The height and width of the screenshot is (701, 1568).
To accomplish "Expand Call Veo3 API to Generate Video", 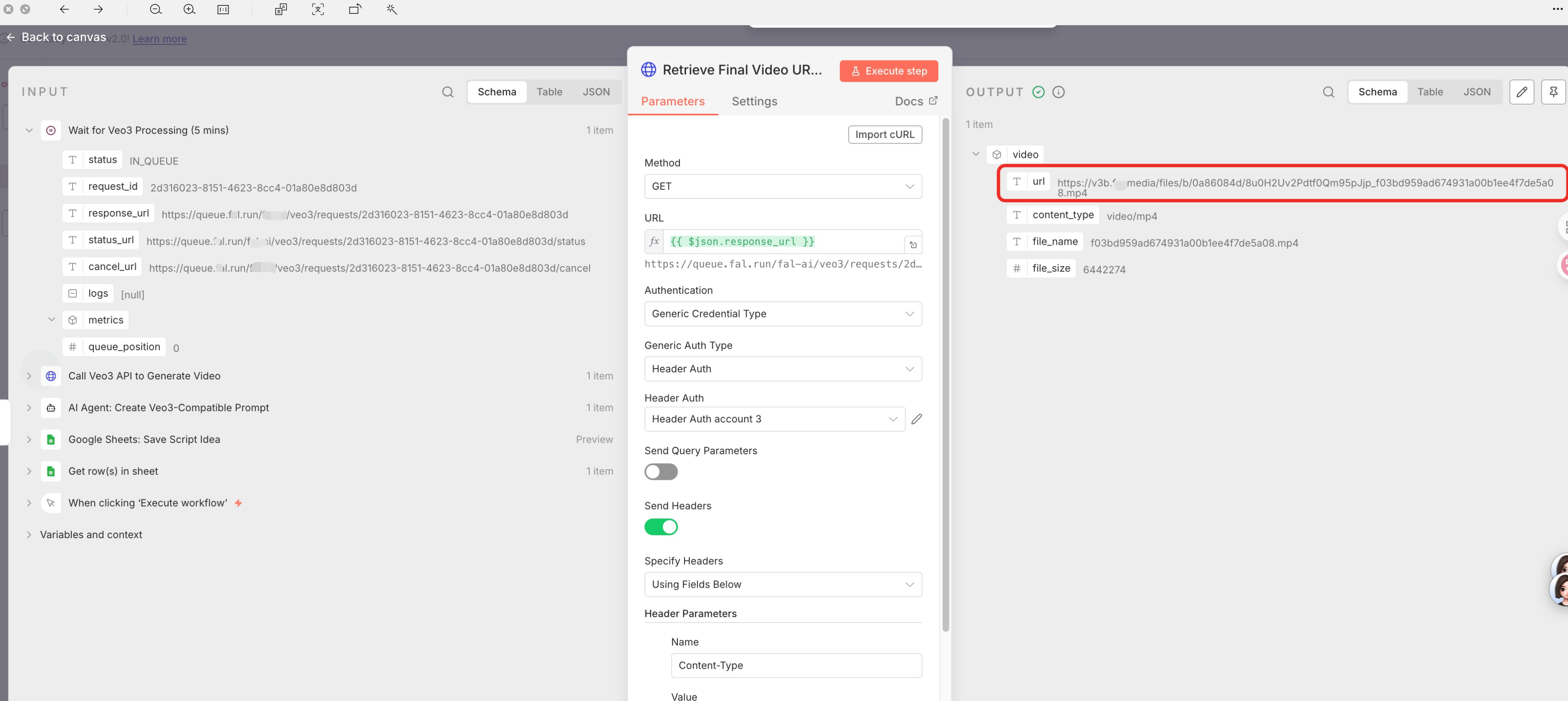I will (29, 376).
